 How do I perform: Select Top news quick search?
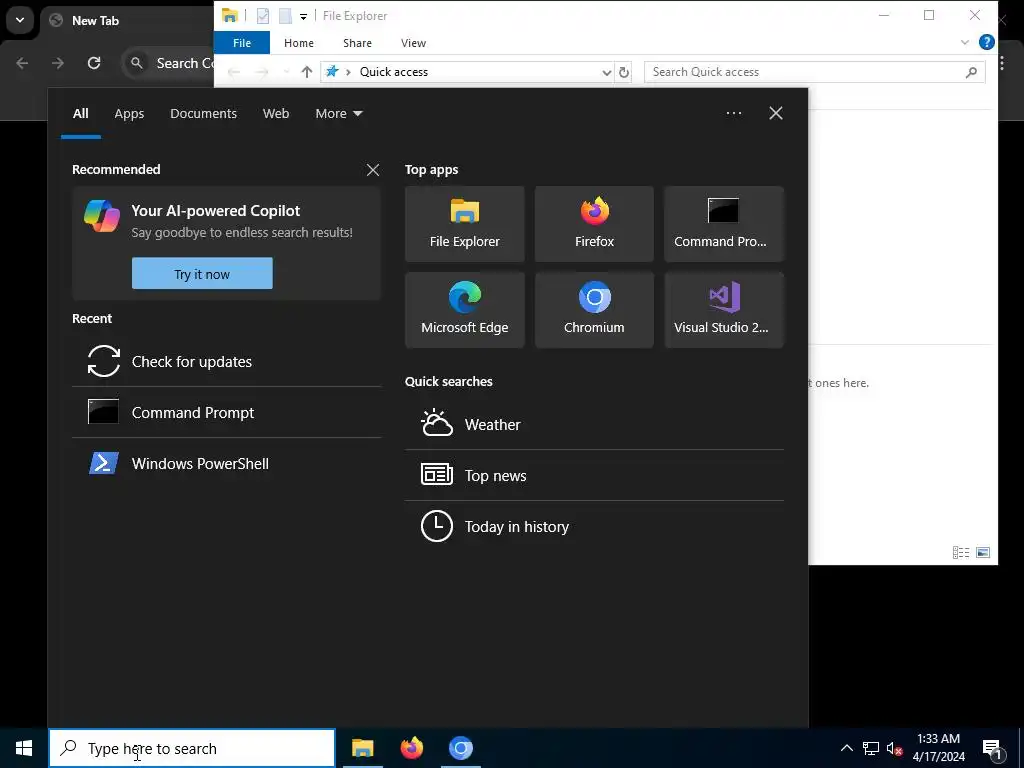[594, 475]
